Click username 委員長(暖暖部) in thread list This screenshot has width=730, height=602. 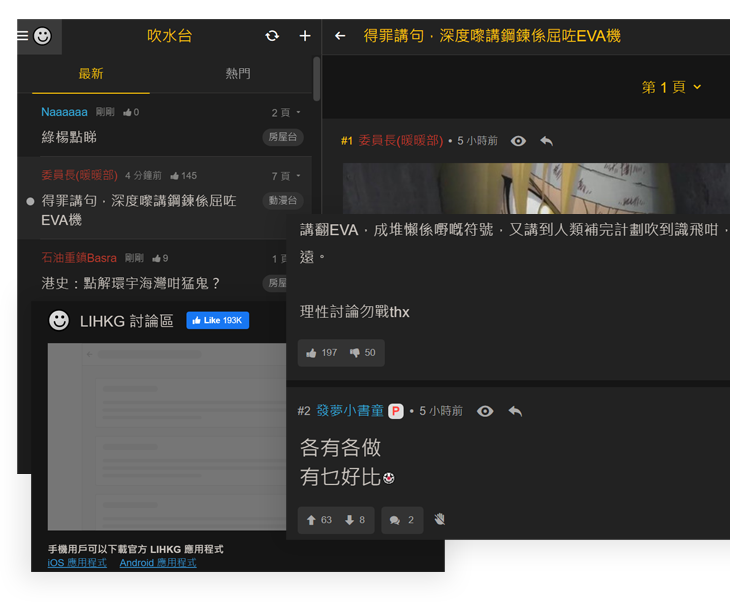[80, 176]
